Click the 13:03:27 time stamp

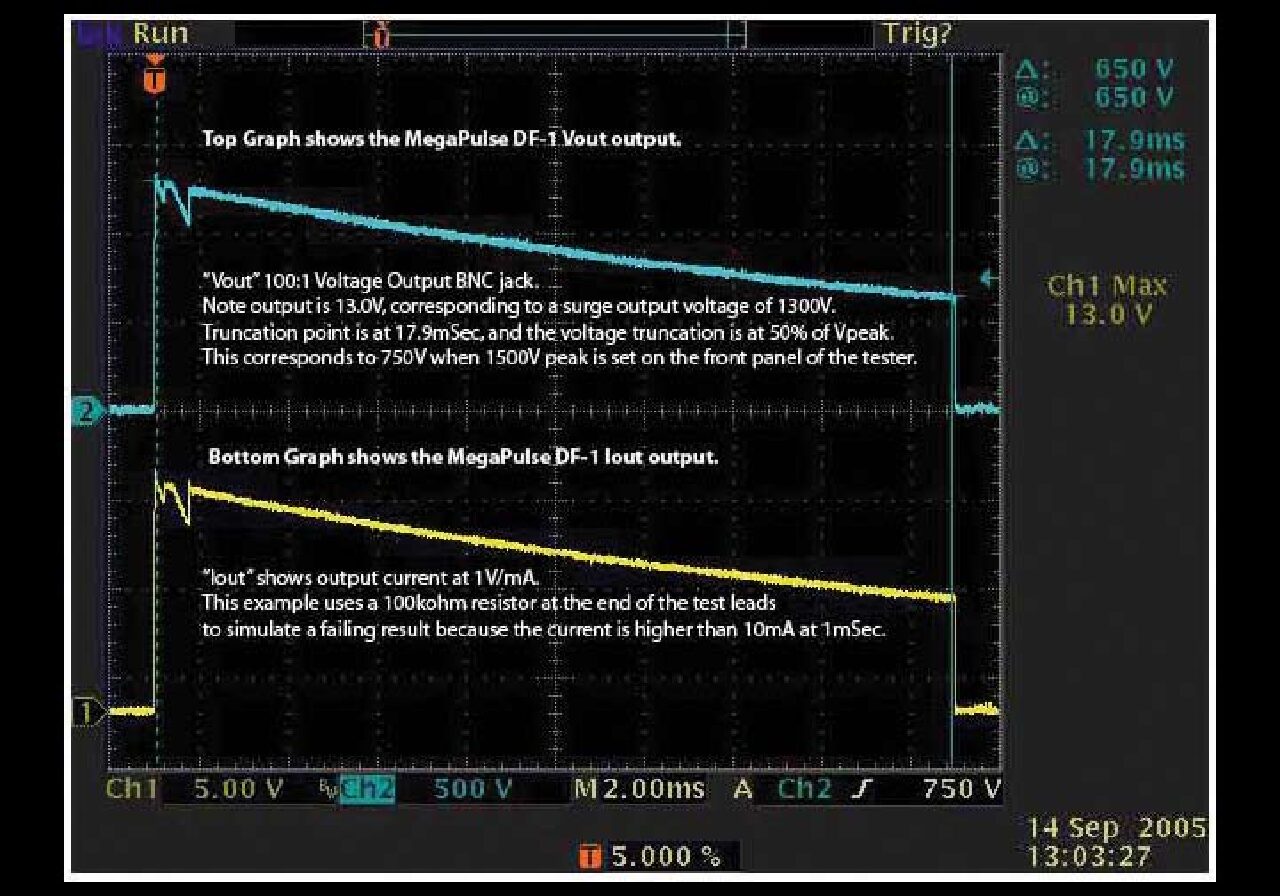point(1089,857)
